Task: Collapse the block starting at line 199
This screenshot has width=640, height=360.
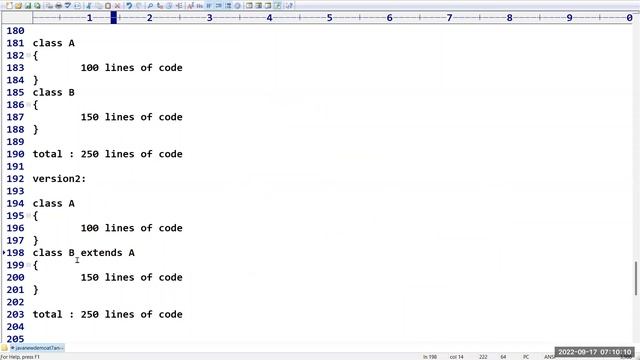Action: (x=29, y=265)
